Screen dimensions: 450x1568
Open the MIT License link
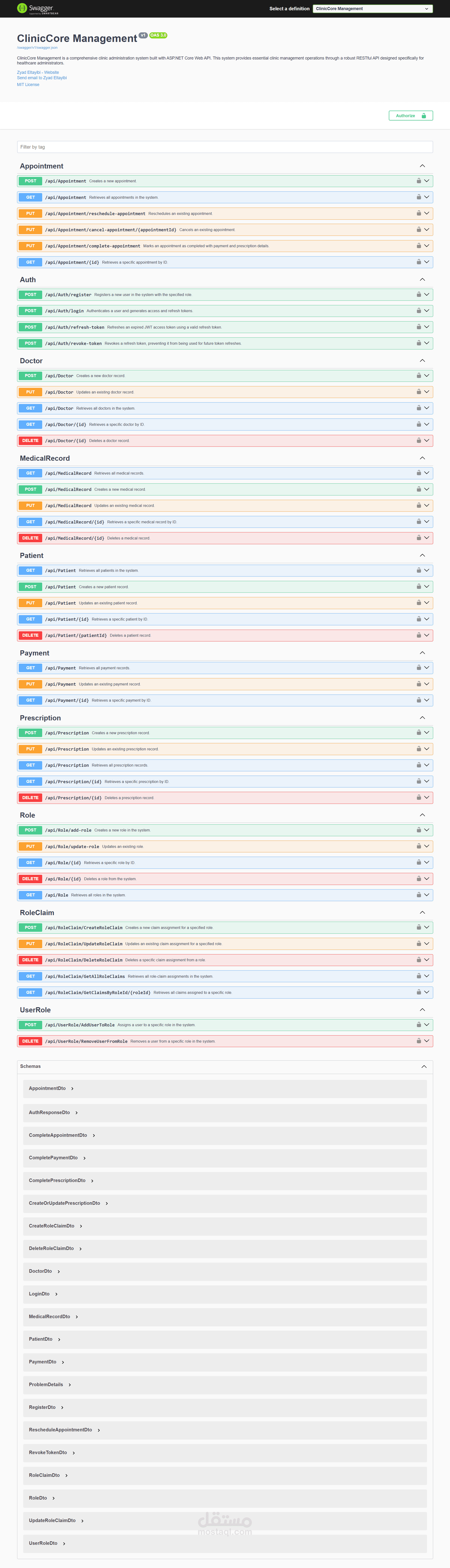28,85
